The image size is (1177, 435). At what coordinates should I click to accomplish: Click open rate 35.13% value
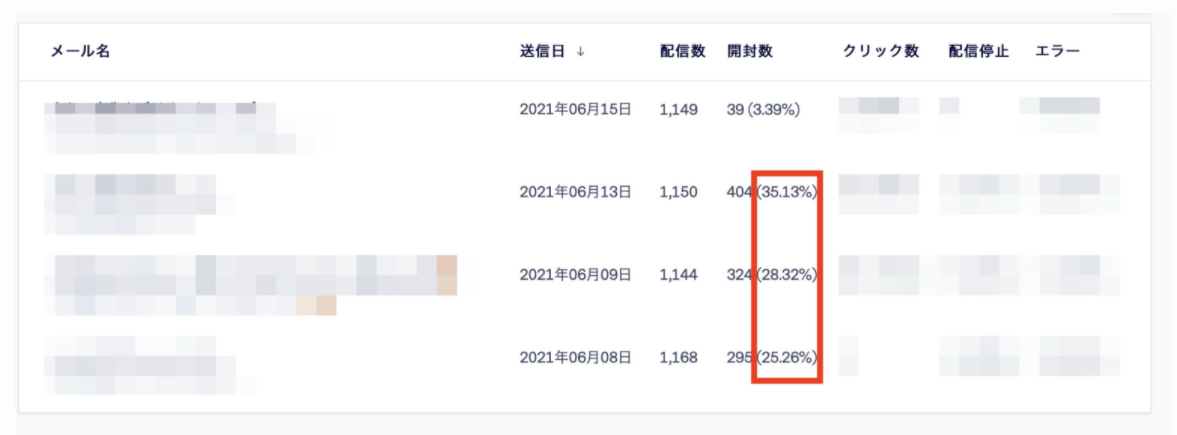(x=786, y=192)
